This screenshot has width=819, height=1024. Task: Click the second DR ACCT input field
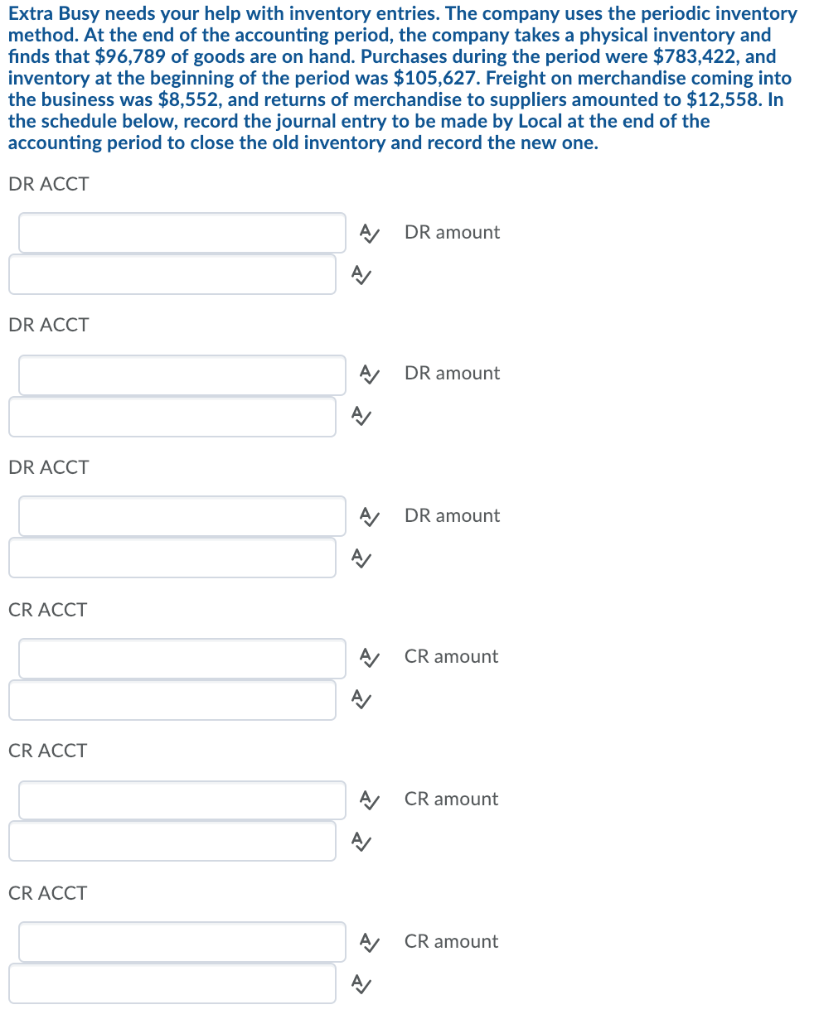(x=181, y=374)
